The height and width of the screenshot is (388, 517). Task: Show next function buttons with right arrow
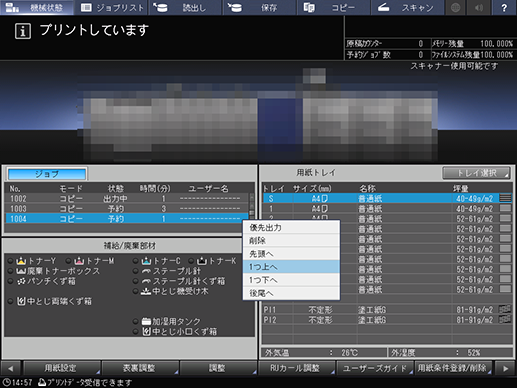point(505,368)
